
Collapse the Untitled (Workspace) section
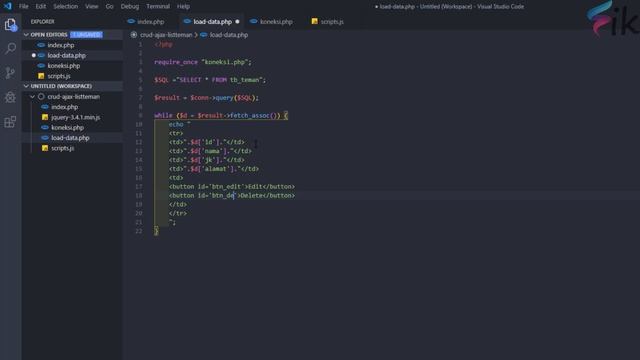pyautogui.click(x=26, y=86)
